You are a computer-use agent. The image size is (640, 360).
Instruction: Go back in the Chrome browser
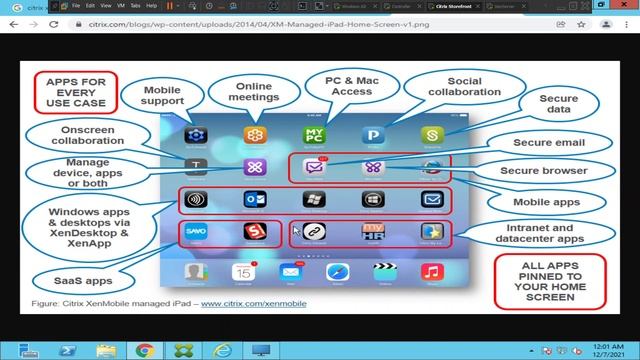click(14, 24)
